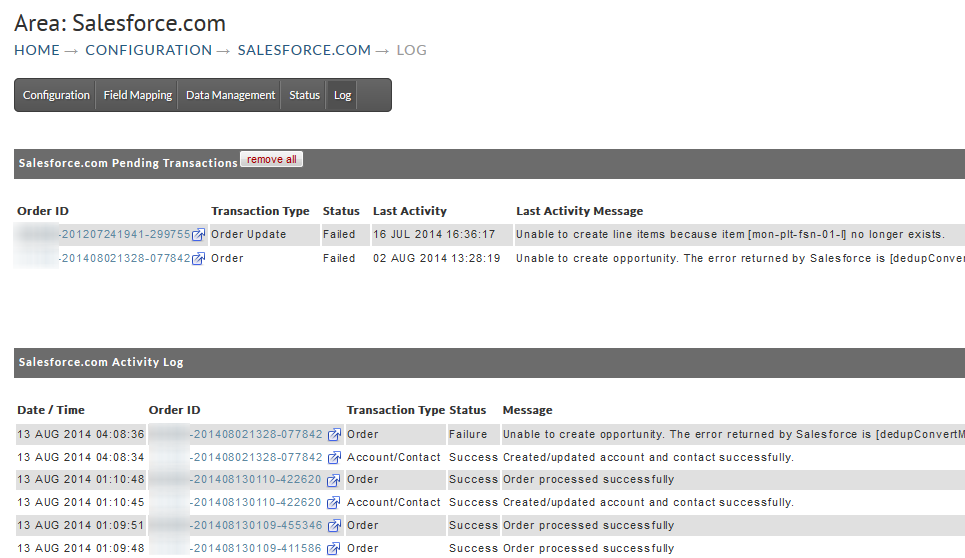This screenshot has height=558, width=965.
Task: Click the '13 AUG 2014 01:09:51' date cell
Action: click(x=81, y=525)
